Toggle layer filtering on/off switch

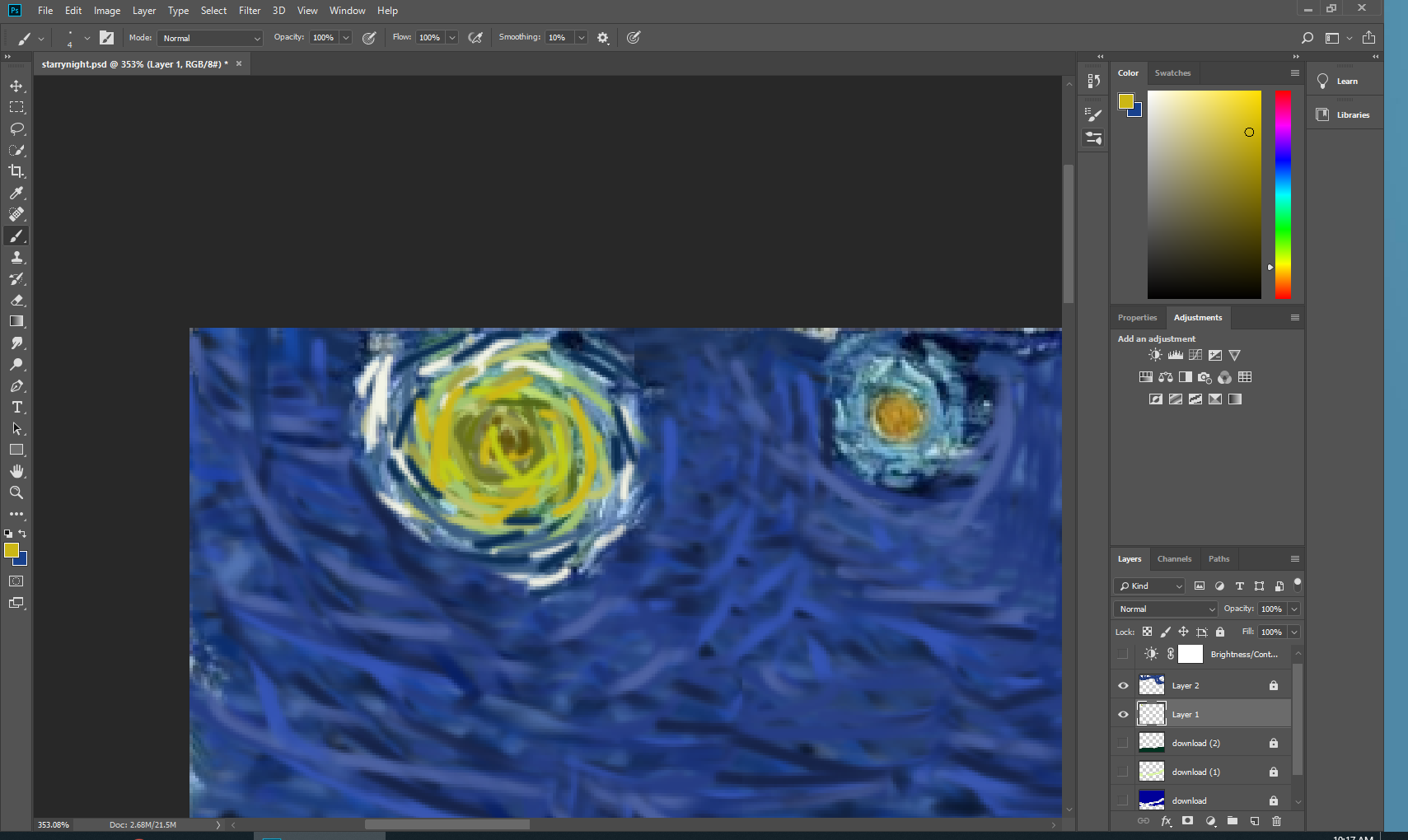click(1298, 585)
